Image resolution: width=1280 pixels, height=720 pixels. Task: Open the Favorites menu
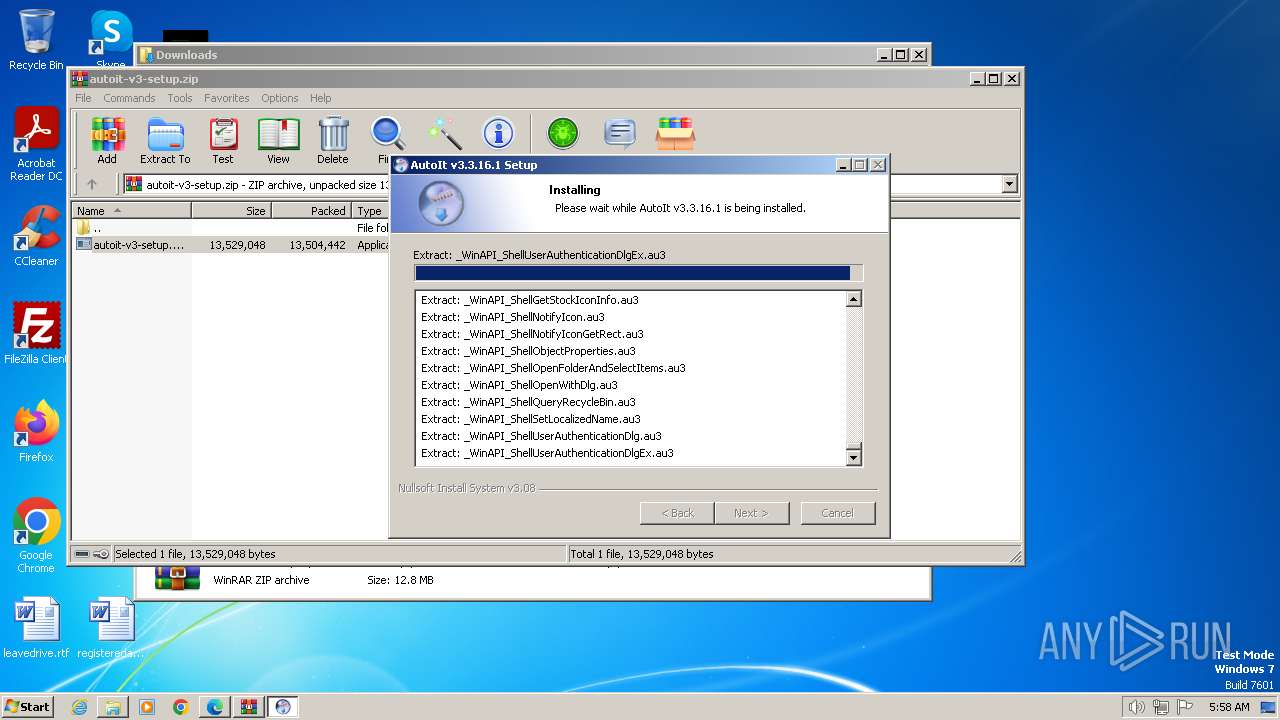pos(227,98)
